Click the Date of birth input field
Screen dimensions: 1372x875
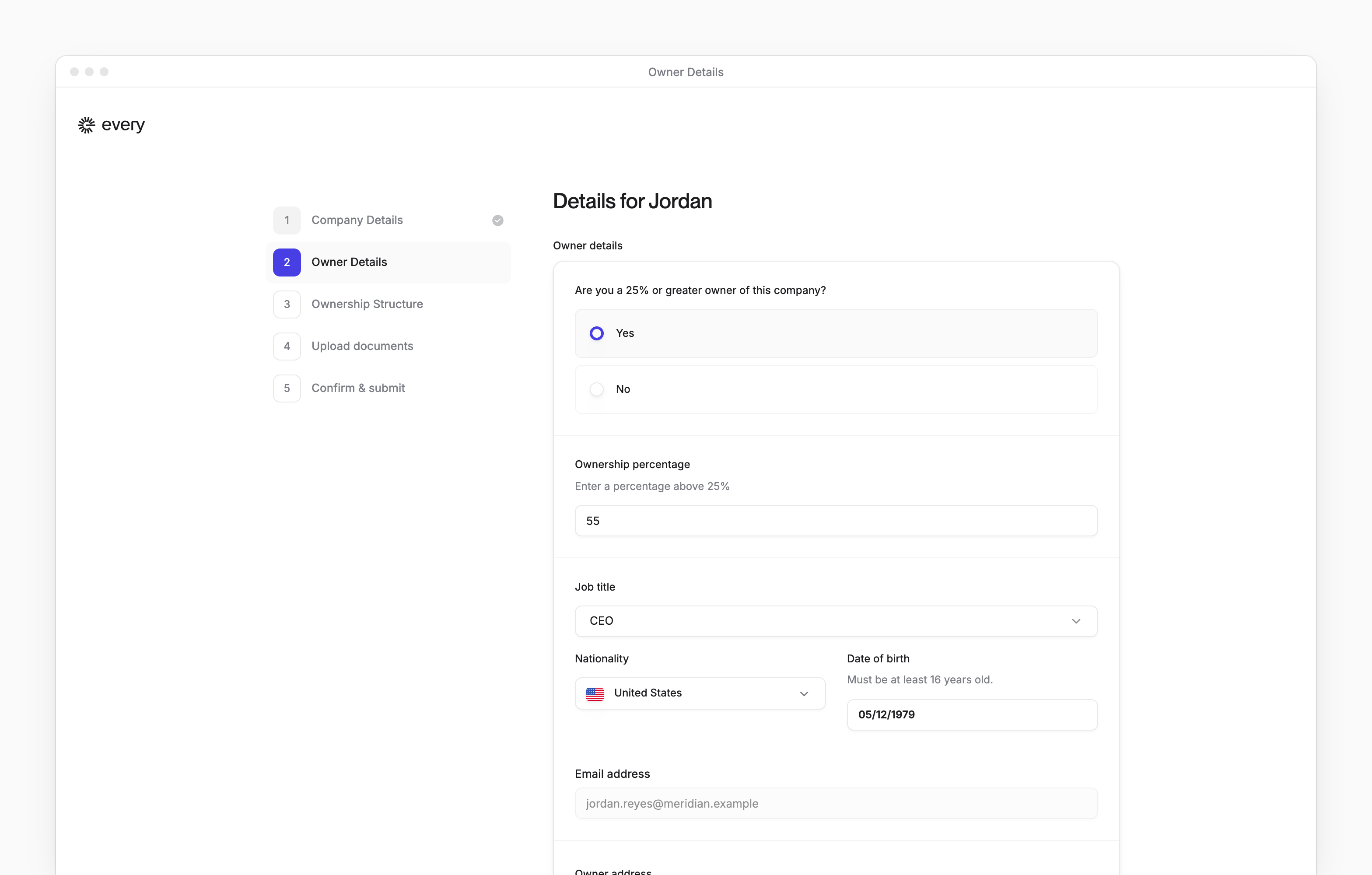[972, 714]
